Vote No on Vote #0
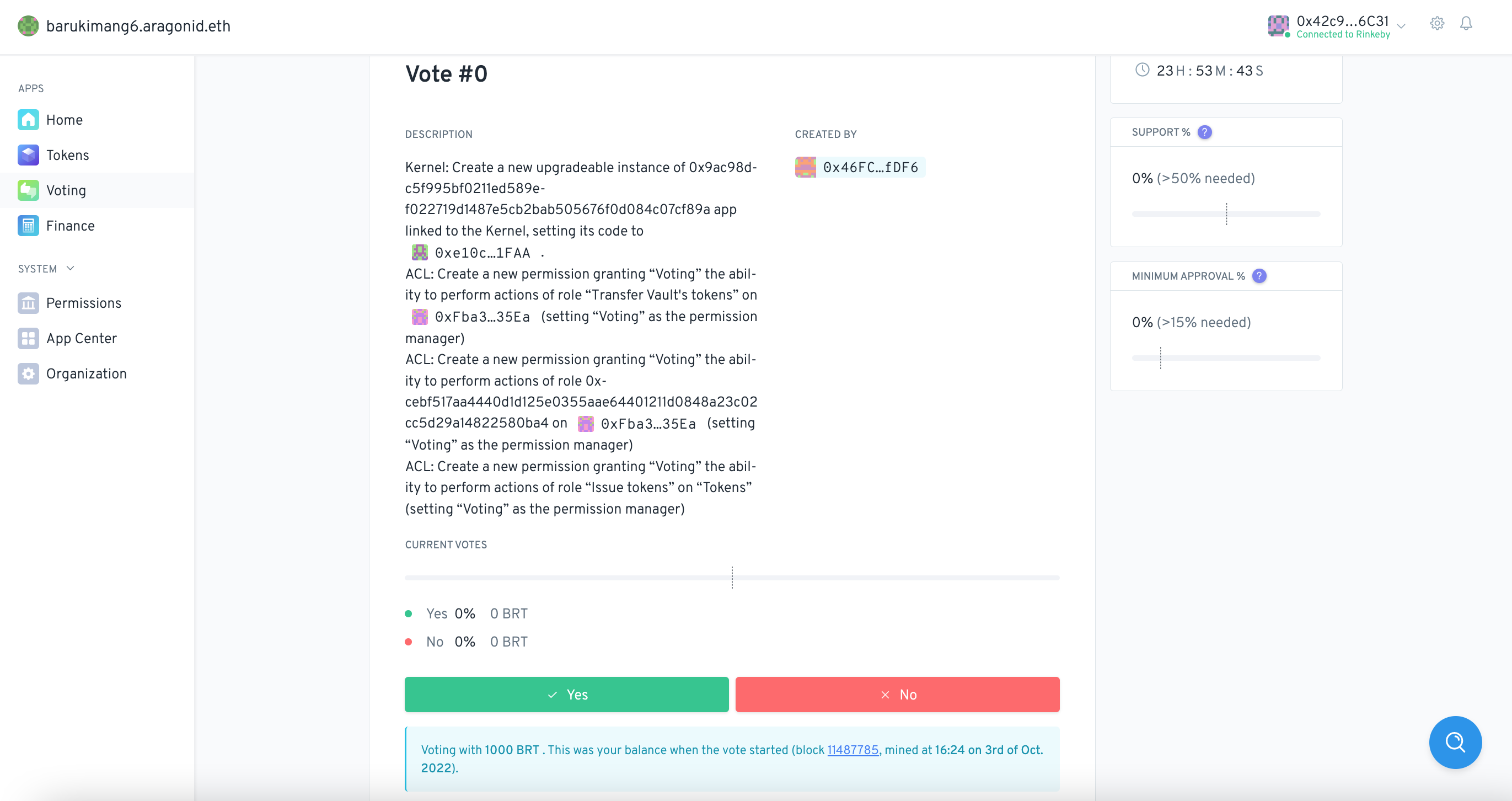The image size is (1512, 801). [897, 694]
